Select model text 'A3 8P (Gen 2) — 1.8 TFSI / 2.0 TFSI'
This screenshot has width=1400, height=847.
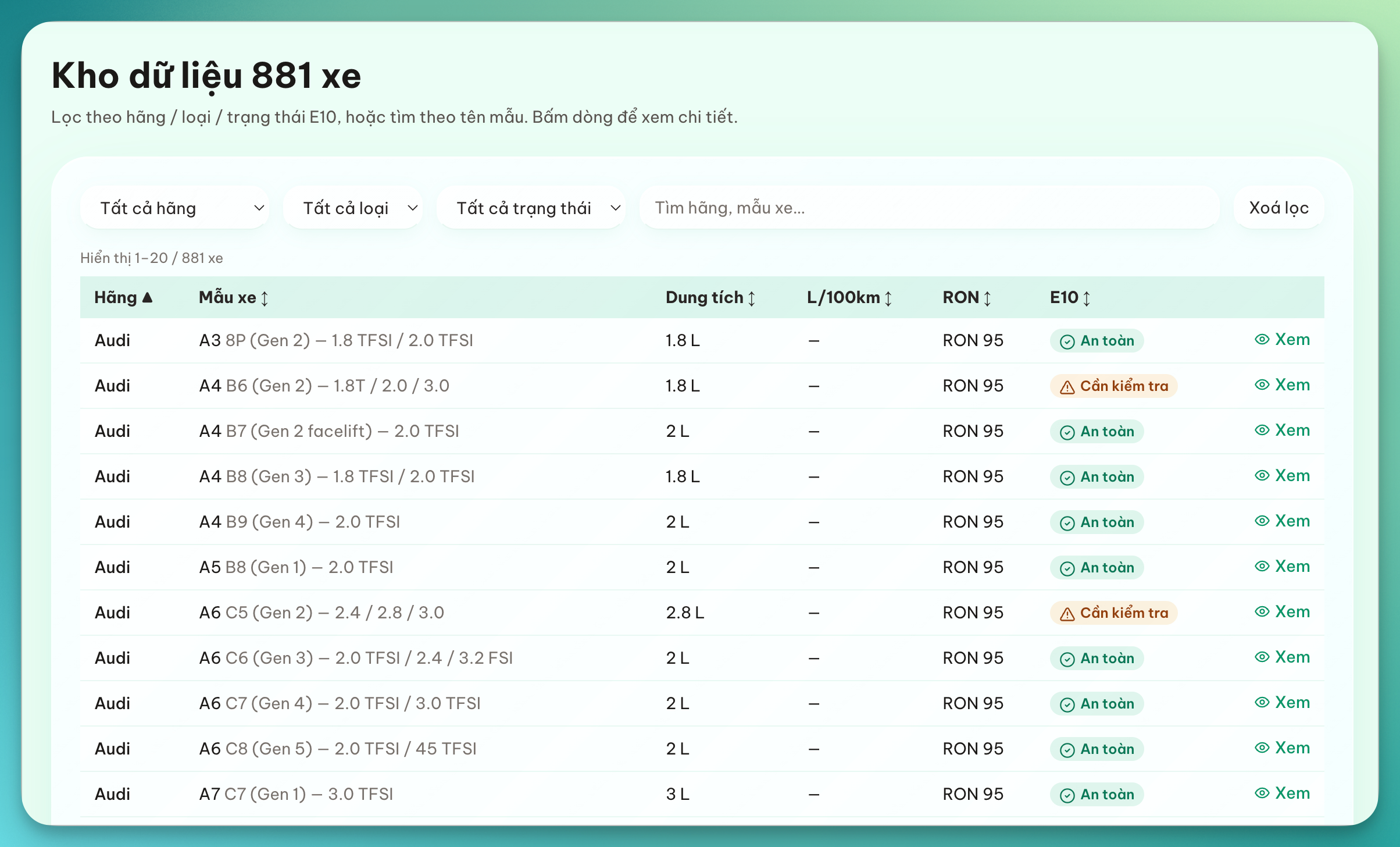(336, 340)
